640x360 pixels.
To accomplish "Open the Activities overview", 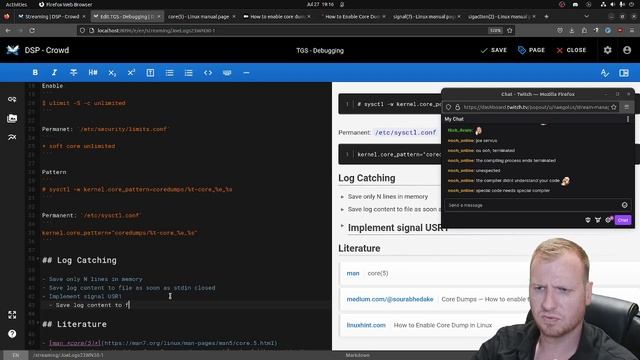I will click(16, 4).
